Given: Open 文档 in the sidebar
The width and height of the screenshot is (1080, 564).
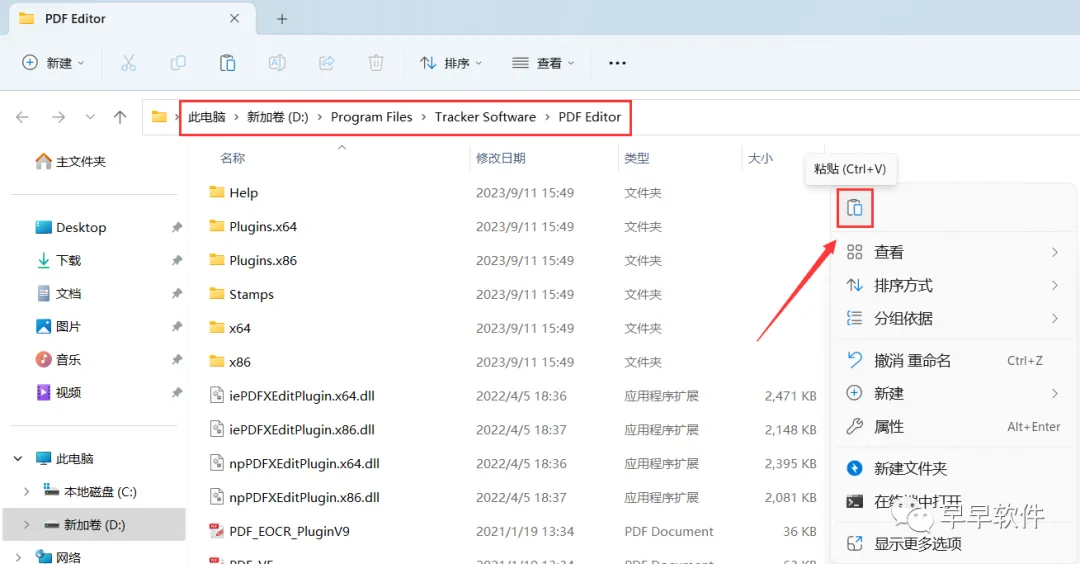Looking at the screenshot, I should 59,293.
